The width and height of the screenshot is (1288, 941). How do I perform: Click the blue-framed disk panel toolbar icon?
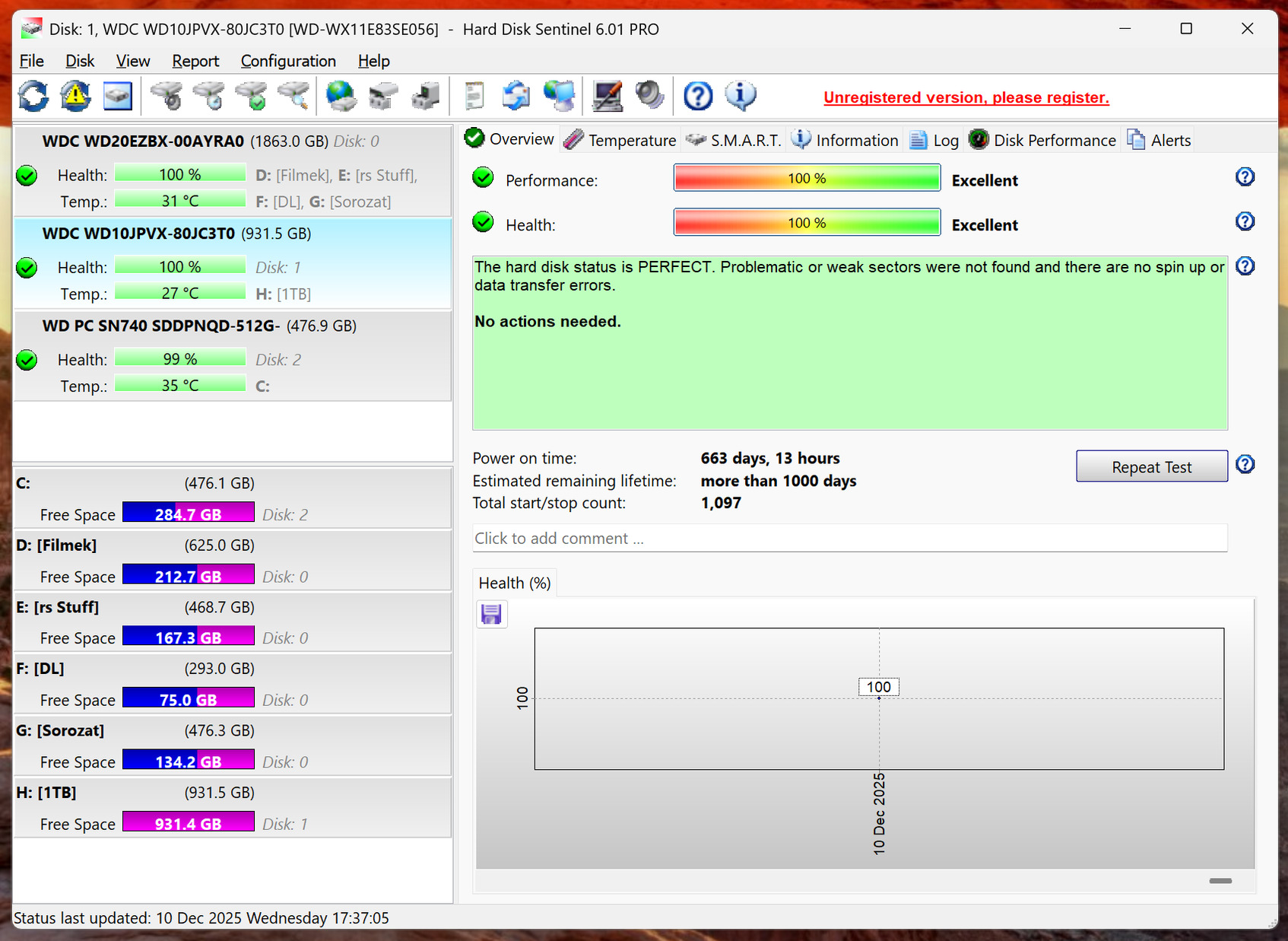[118, 96]
